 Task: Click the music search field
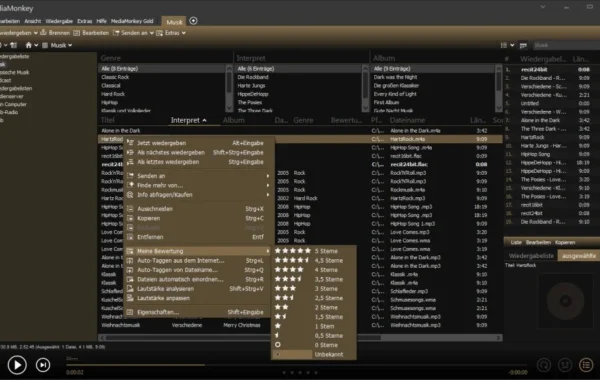[566, 46]
